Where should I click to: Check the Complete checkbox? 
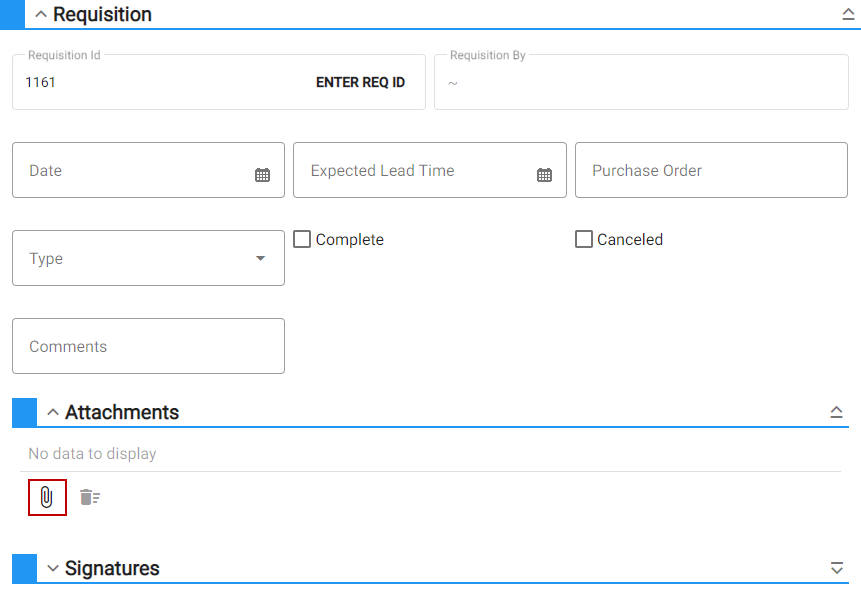[x=302, y=239]
